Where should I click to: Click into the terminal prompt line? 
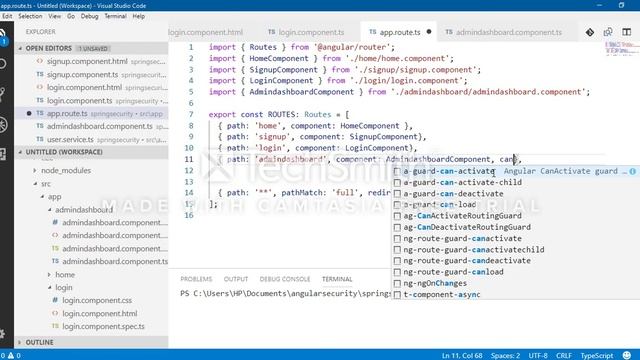coord(286,293)
